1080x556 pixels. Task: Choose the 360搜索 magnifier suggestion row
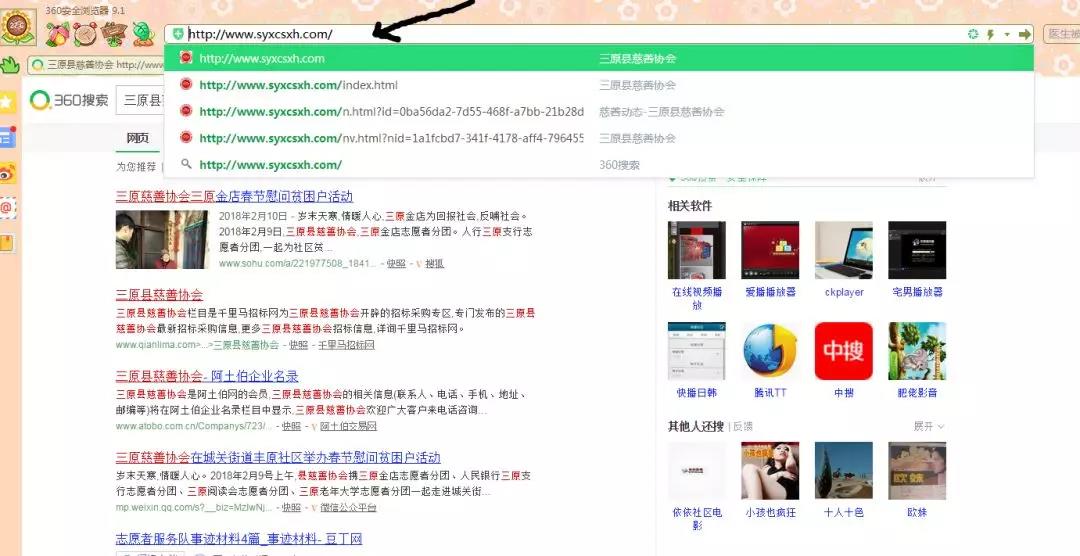point(599,165)
